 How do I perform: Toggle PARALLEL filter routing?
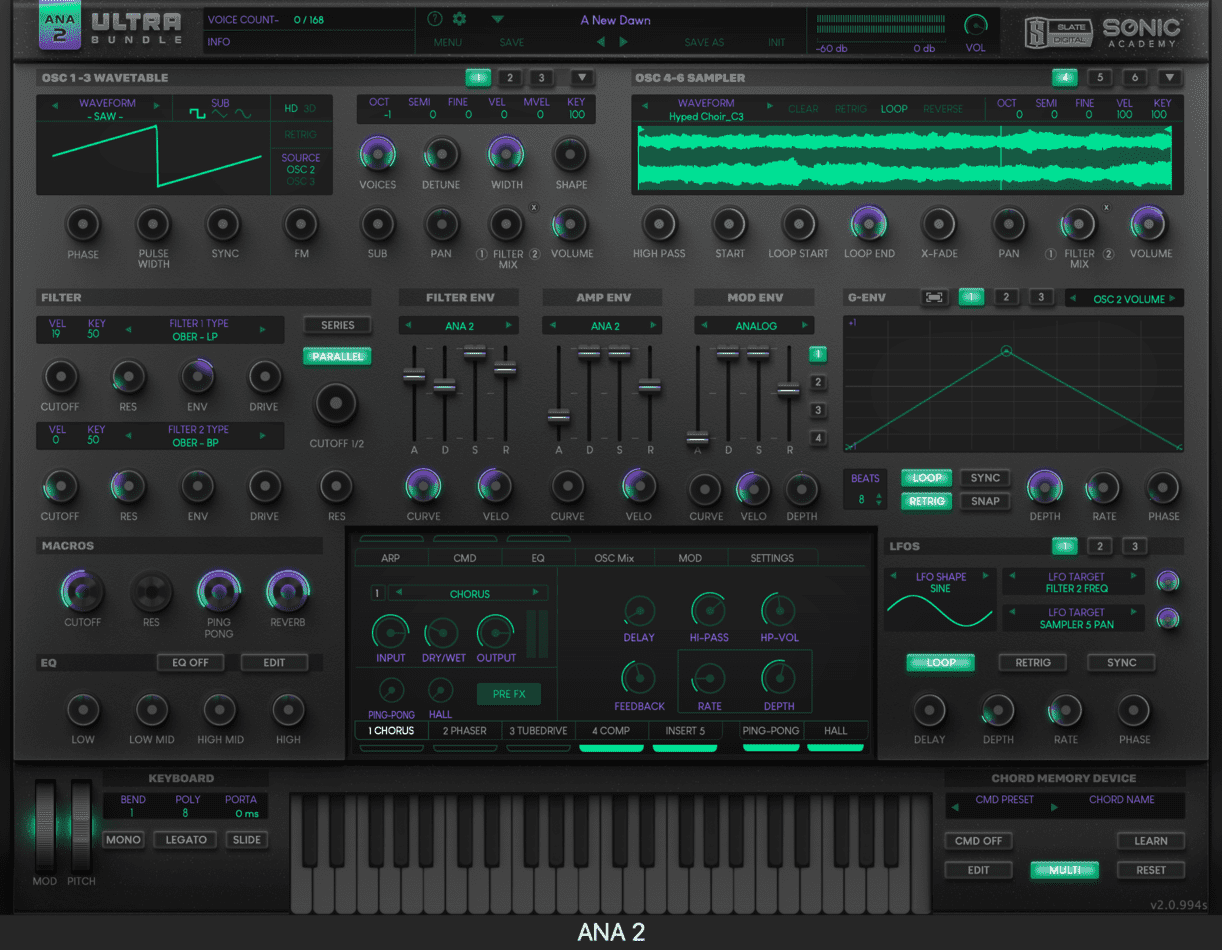(x=338, y=356)
